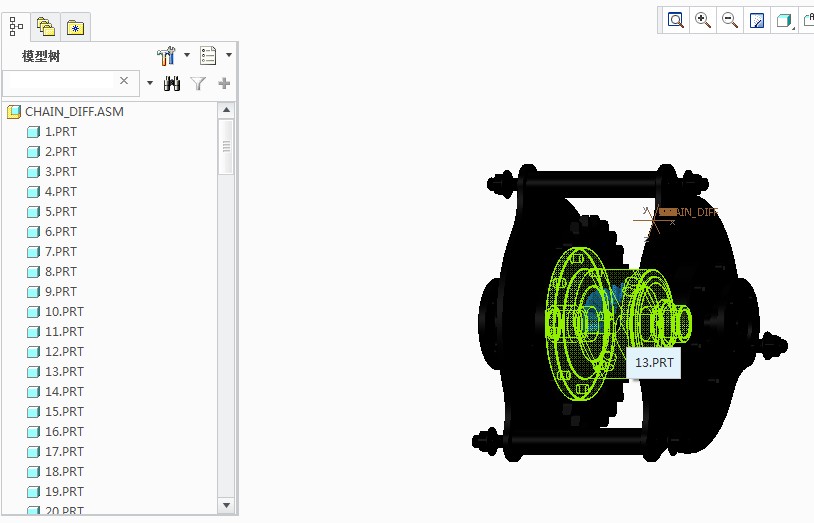814x523 pixels.
Task: Click the assembly icon beside CHAIN_DIFF.ASM
Action: click(14, 112)
